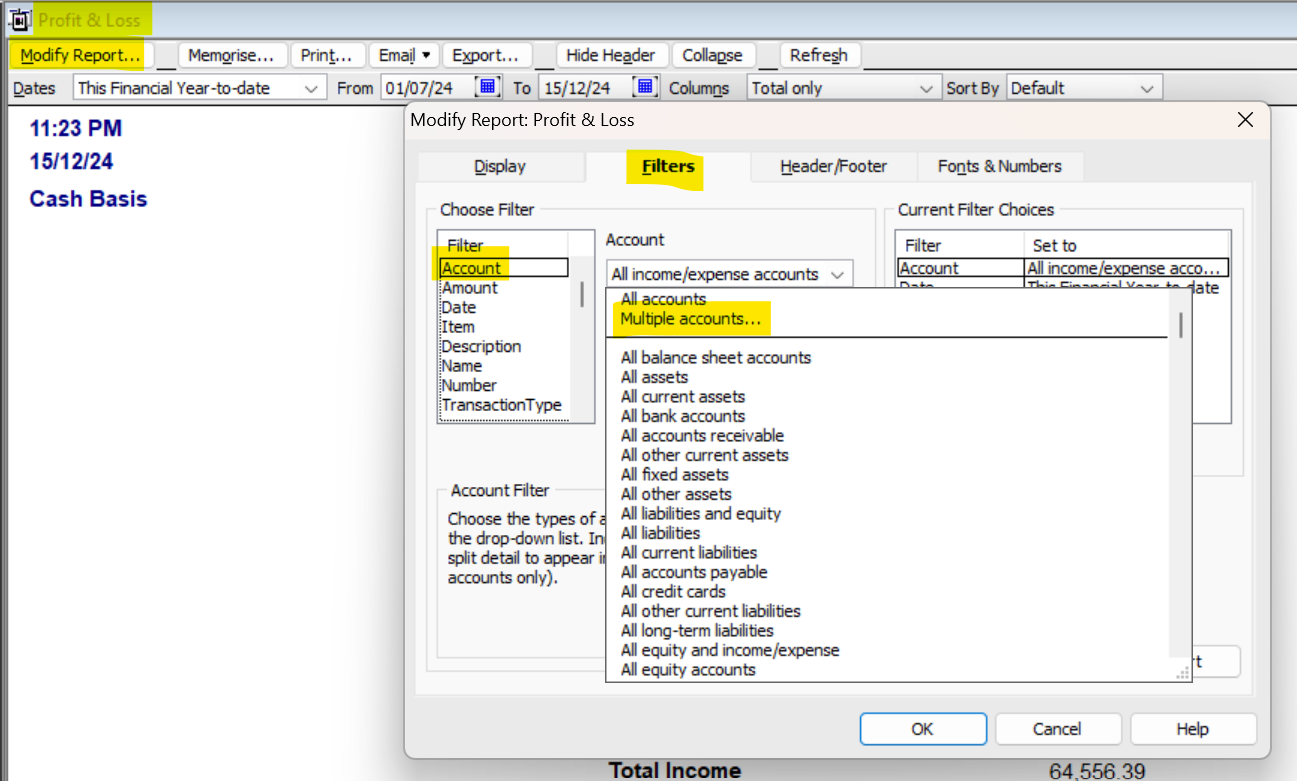1297x781 pixels.
Task: Close the Modify Report dialog
Action: 1245,120
